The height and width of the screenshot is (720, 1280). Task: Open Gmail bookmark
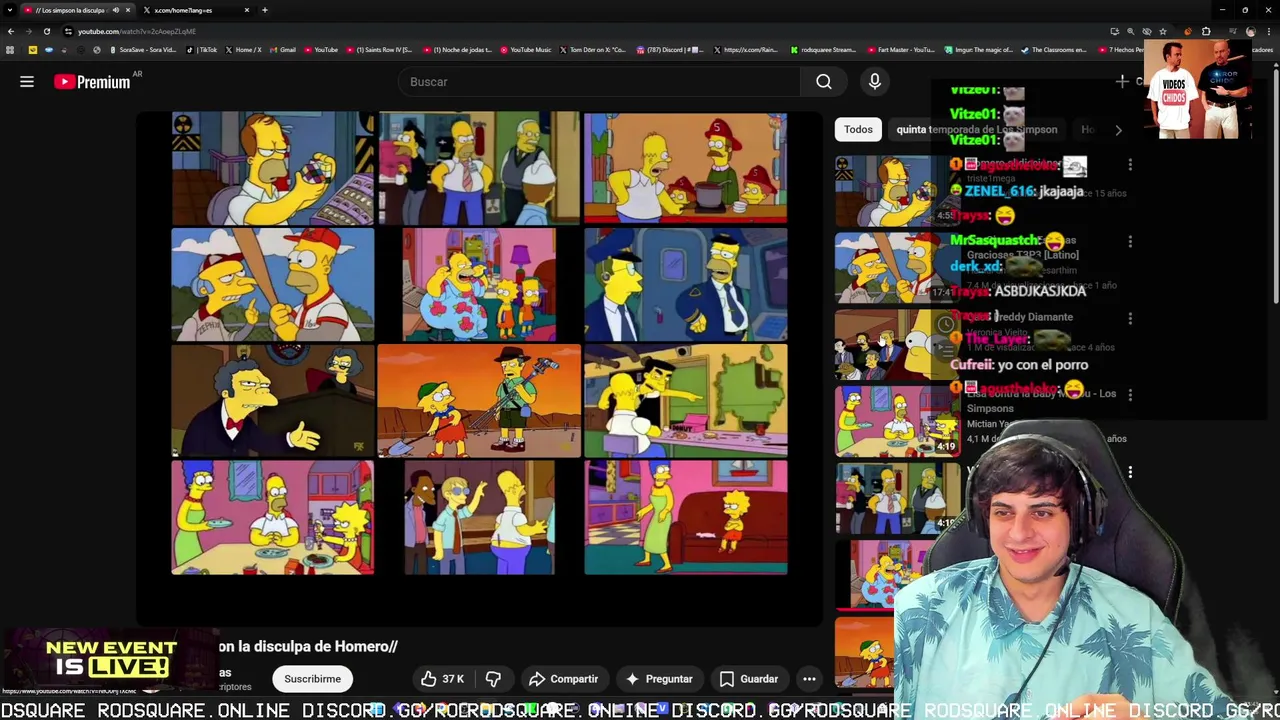(x=283, y=50)
